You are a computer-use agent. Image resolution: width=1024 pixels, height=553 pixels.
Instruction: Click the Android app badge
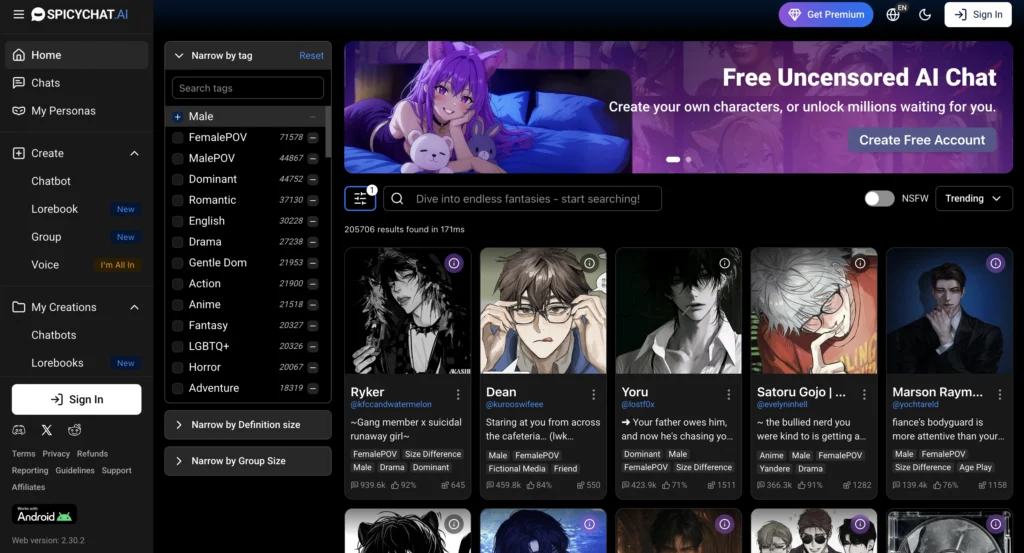pos(44,514)
